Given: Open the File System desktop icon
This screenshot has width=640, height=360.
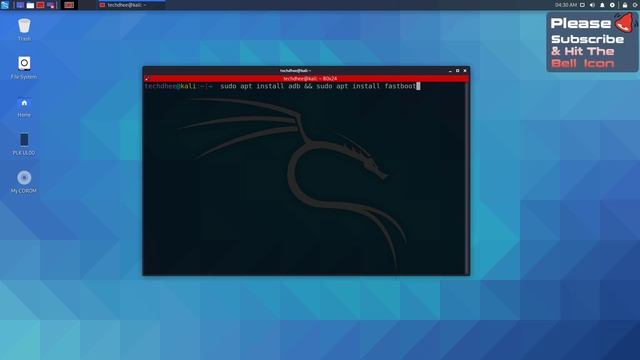Looking at the screenshot, I should [x=24, y=68].
